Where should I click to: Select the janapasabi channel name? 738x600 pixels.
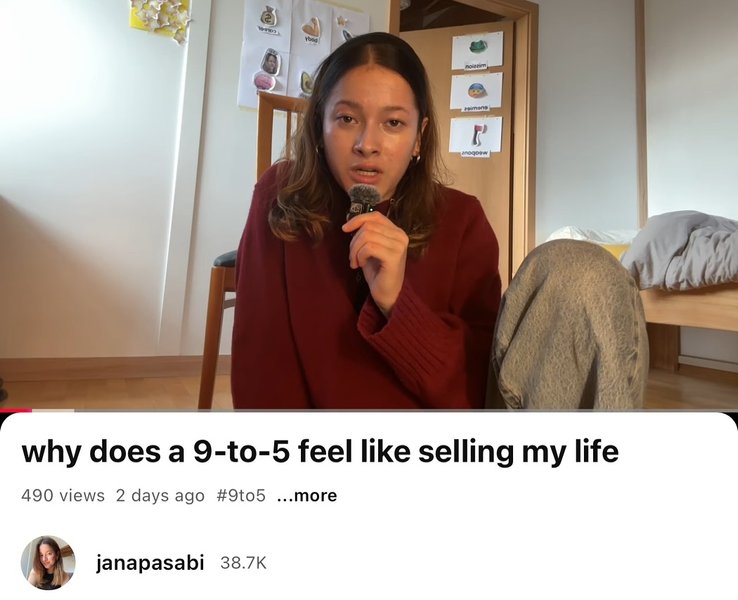pyautogui.click(x=150, y=563)
